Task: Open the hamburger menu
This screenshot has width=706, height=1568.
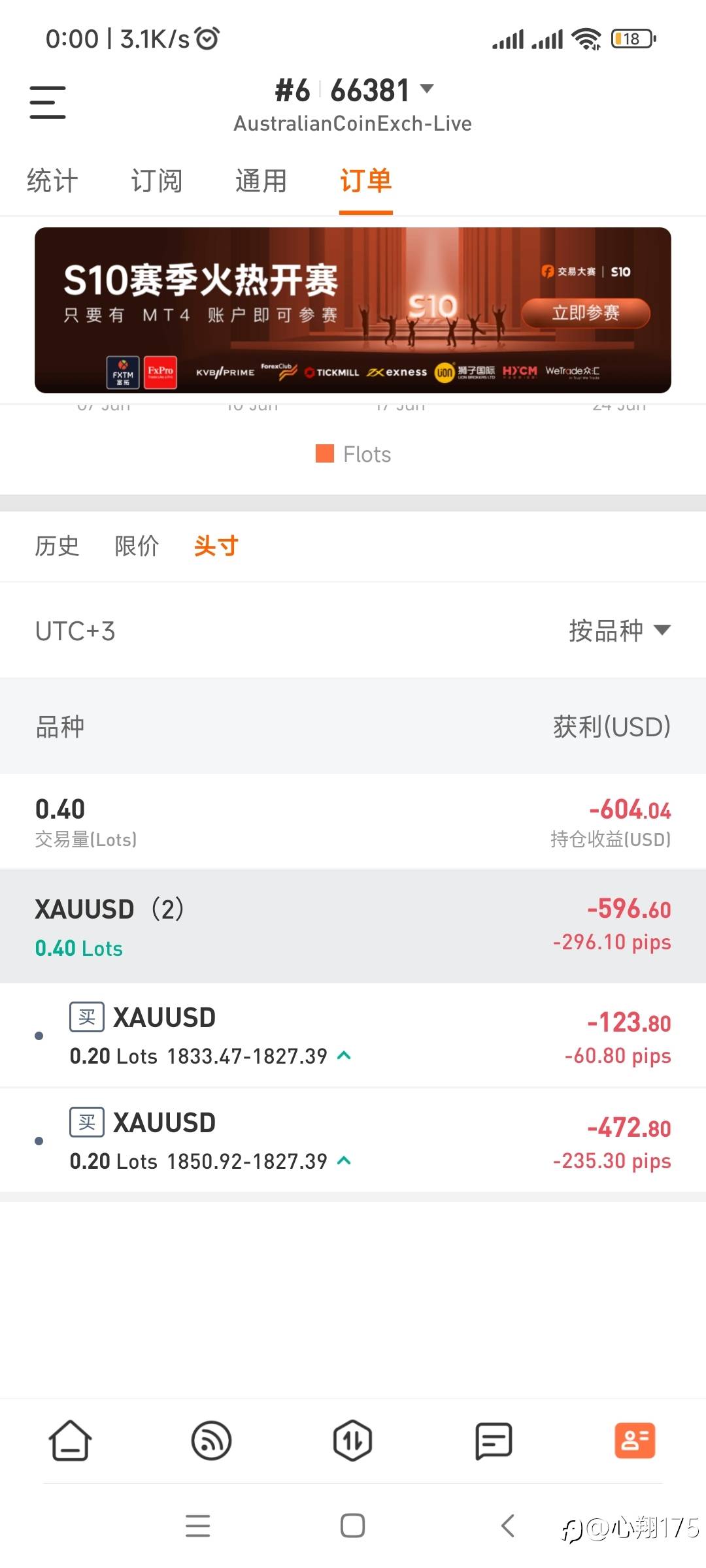Action: (48, 103)
